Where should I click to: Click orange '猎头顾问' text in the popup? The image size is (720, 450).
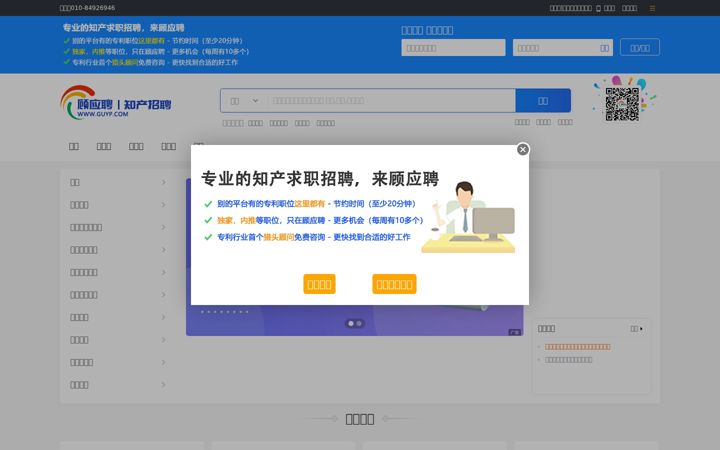(279, 237)
